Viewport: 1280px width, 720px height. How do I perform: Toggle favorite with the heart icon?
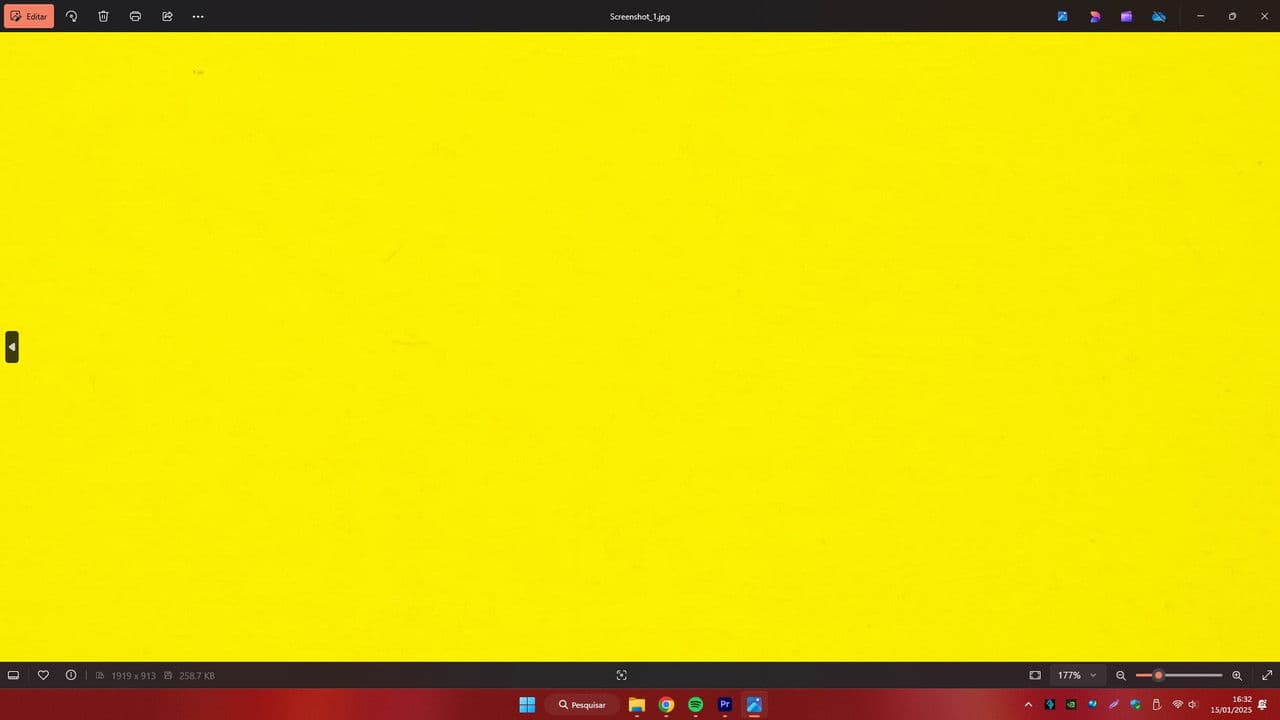point(43,676)
